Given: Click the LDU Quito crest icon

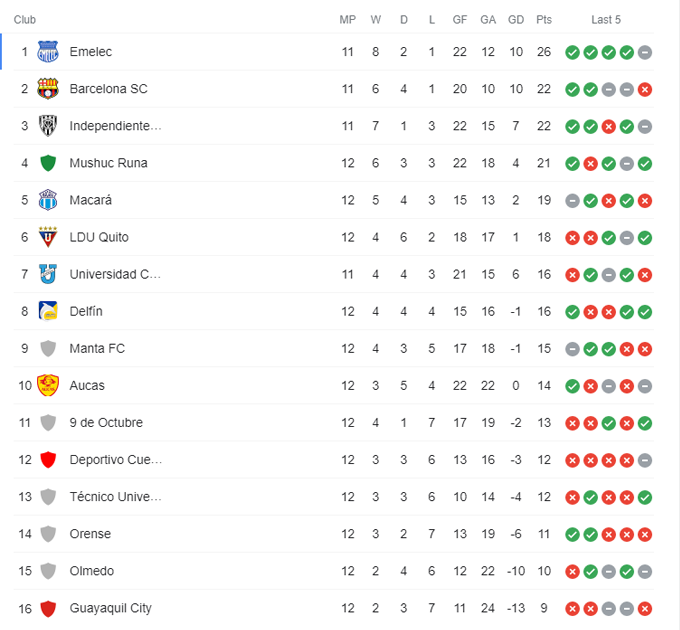Looking at the screenshot, I should [48, 237].
